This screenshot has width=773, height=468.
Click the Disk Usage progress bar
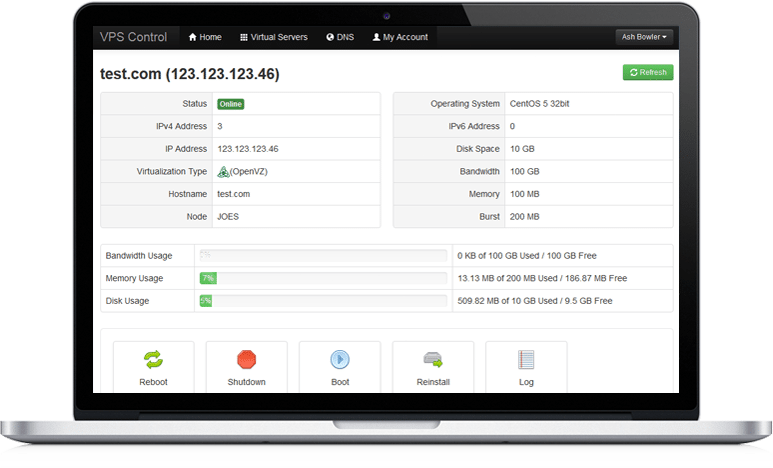coord(322,300)
